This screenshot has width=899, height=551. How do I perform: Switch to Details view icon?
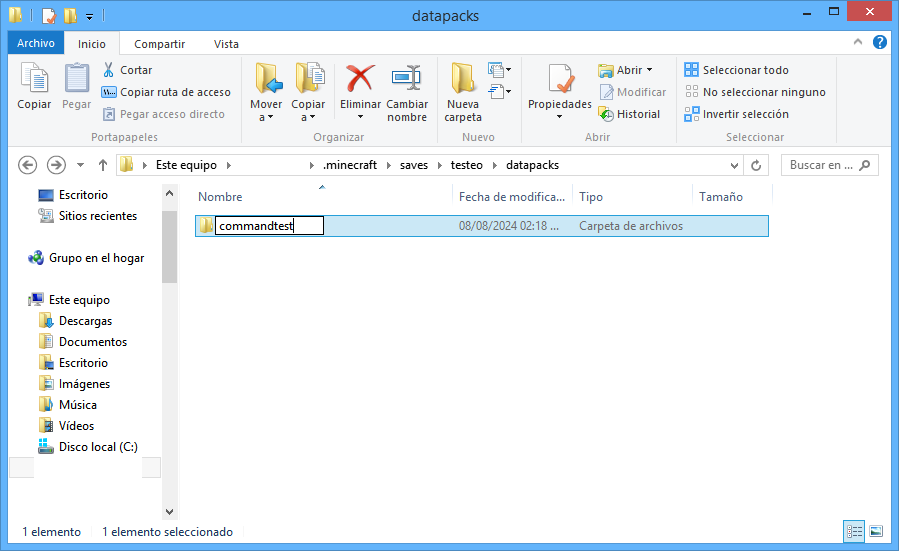(854, 532)
